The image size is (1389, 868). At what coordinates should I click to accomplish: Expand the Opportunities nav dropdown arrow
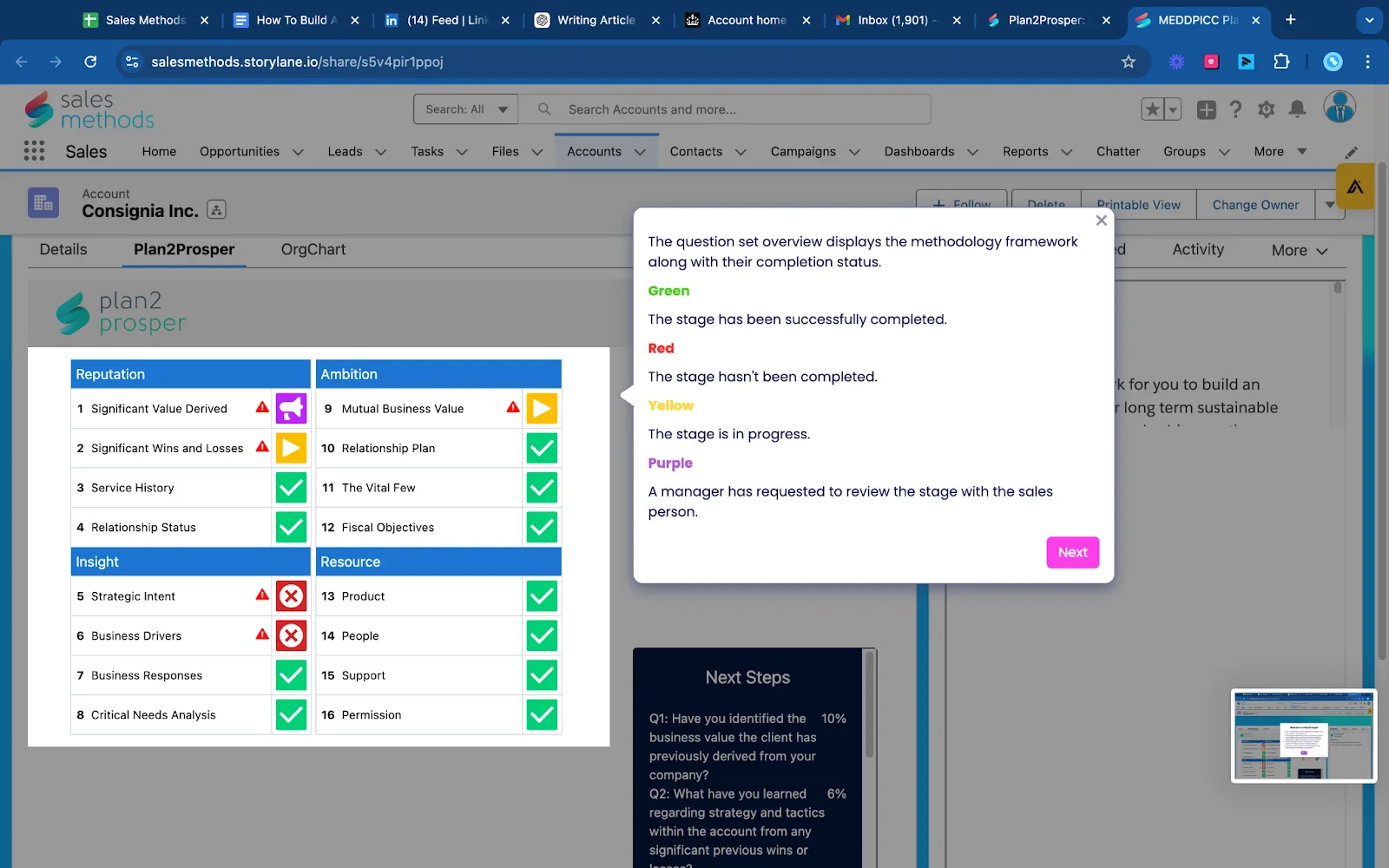298,152
